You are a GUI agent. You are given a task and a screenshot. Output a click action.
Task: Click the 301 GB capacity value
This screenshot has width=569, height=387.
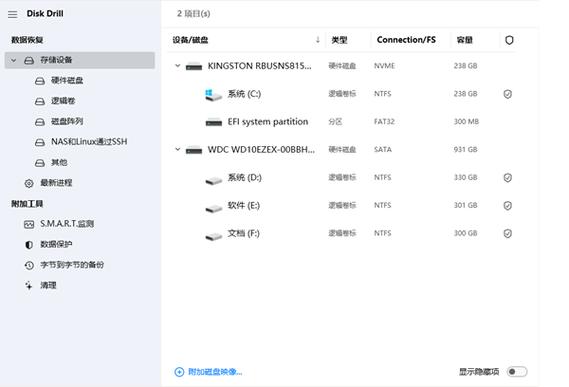tap(466, 205)
